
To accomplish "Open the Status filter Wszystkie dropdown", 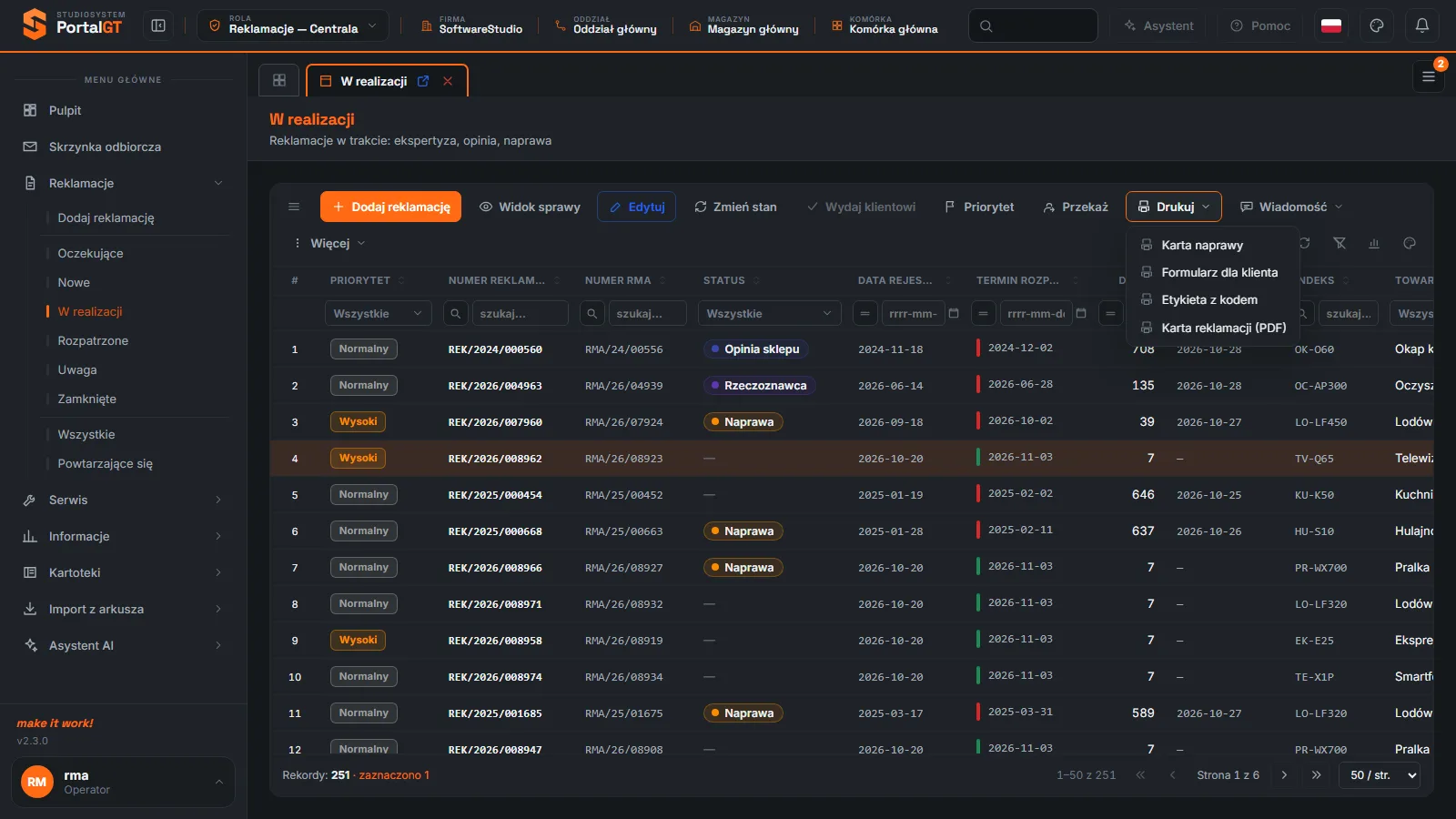I will coord(770,313).
